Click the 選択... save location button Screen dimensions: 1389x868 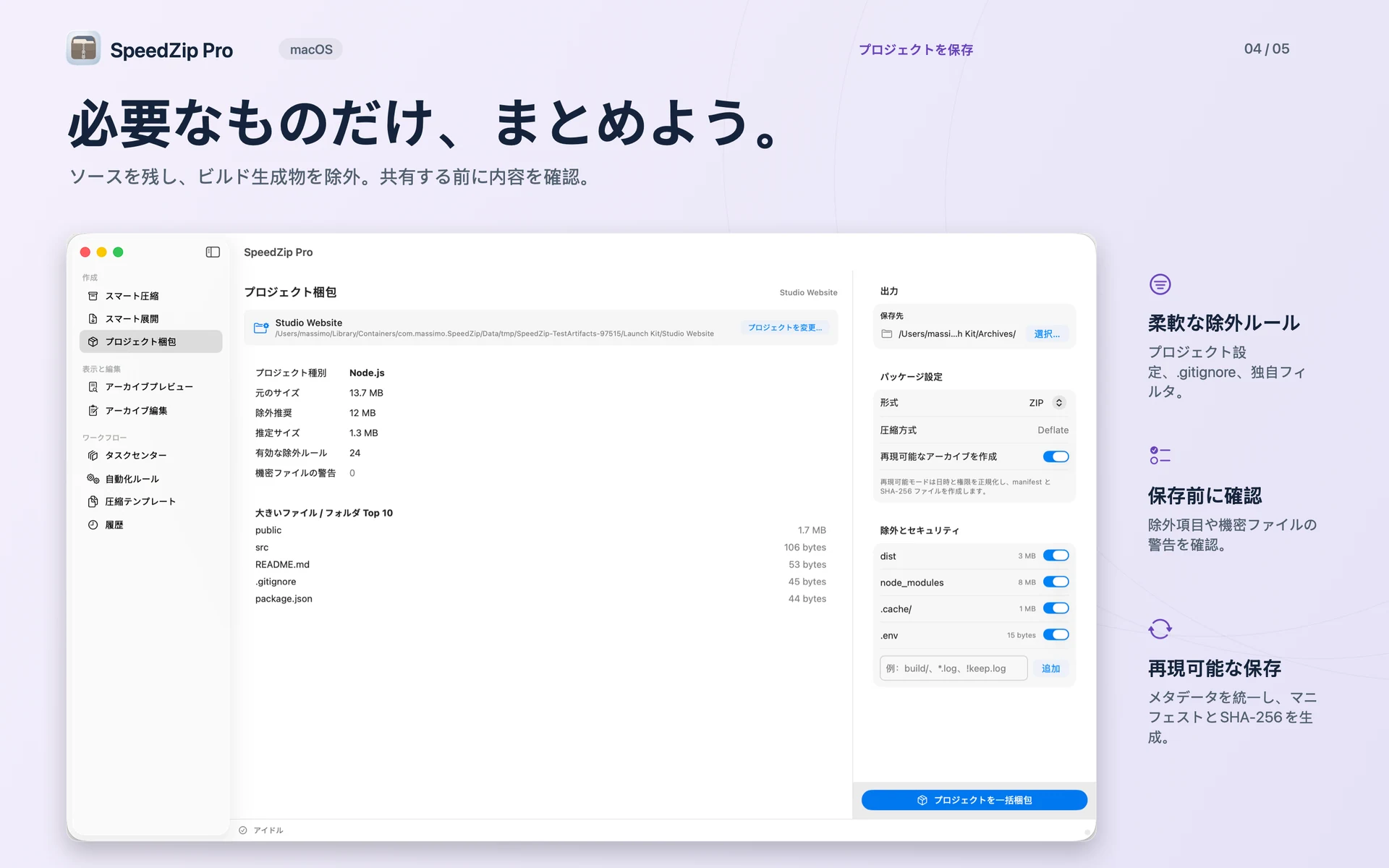tap(1047, 333)
